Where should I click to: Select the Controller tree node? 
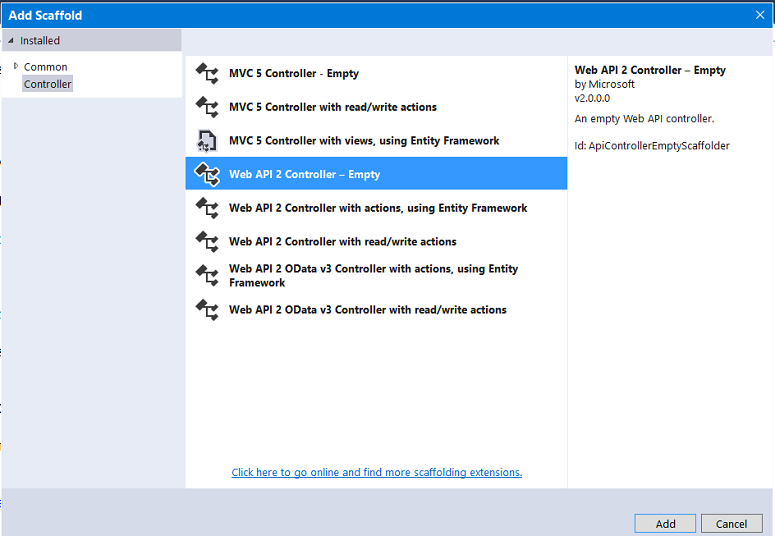(47, 84)
